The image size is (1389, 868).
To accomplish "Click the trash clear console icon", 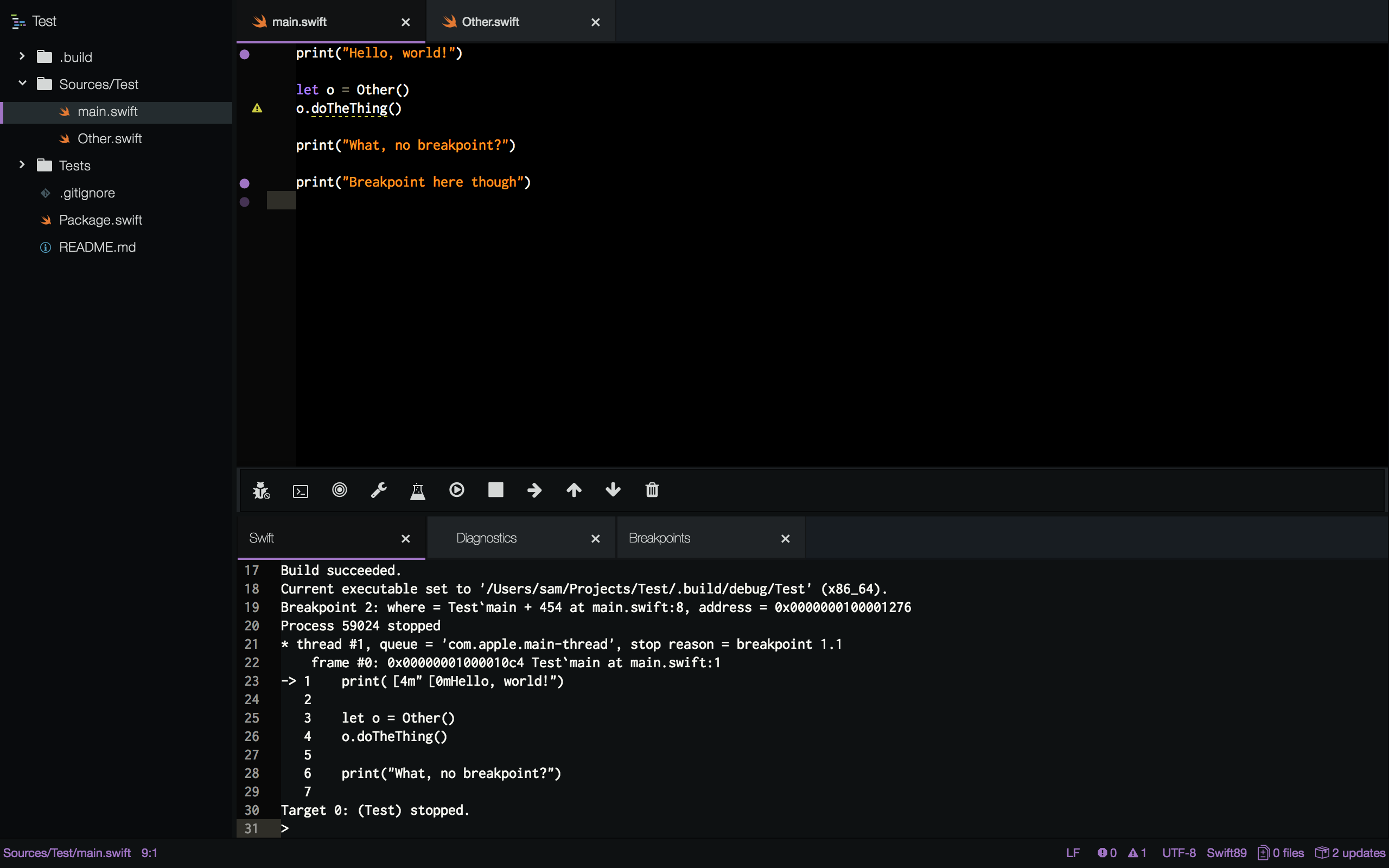I will tap(652, 490).
